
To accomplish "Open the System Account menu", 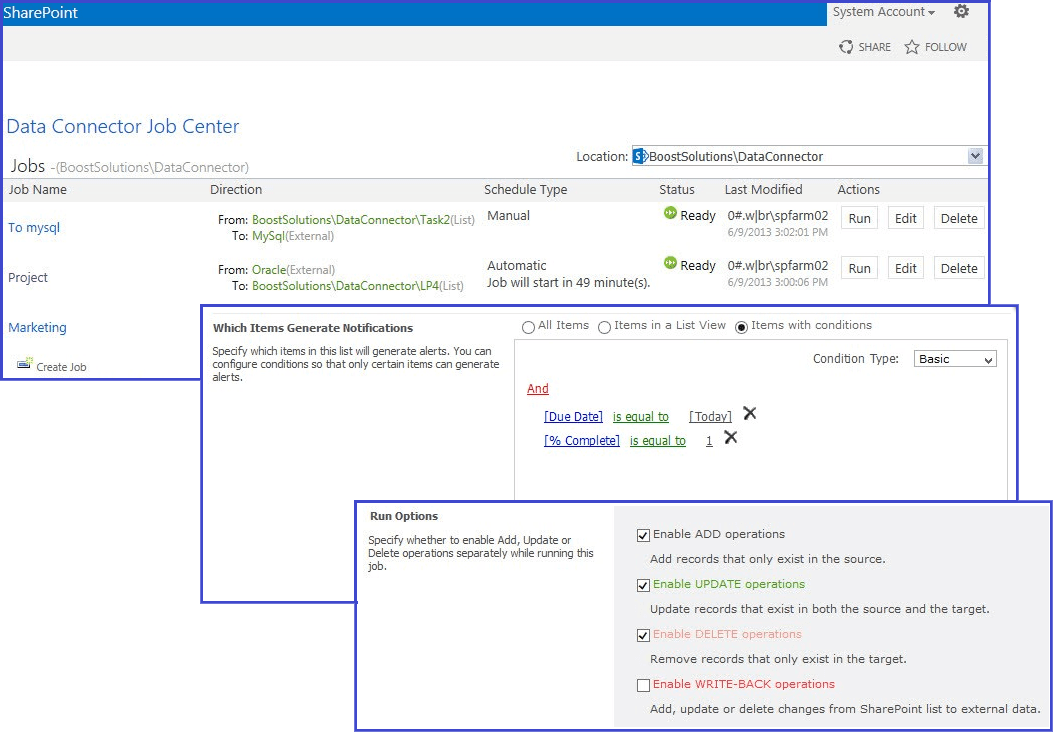I will tap(884, 12).
